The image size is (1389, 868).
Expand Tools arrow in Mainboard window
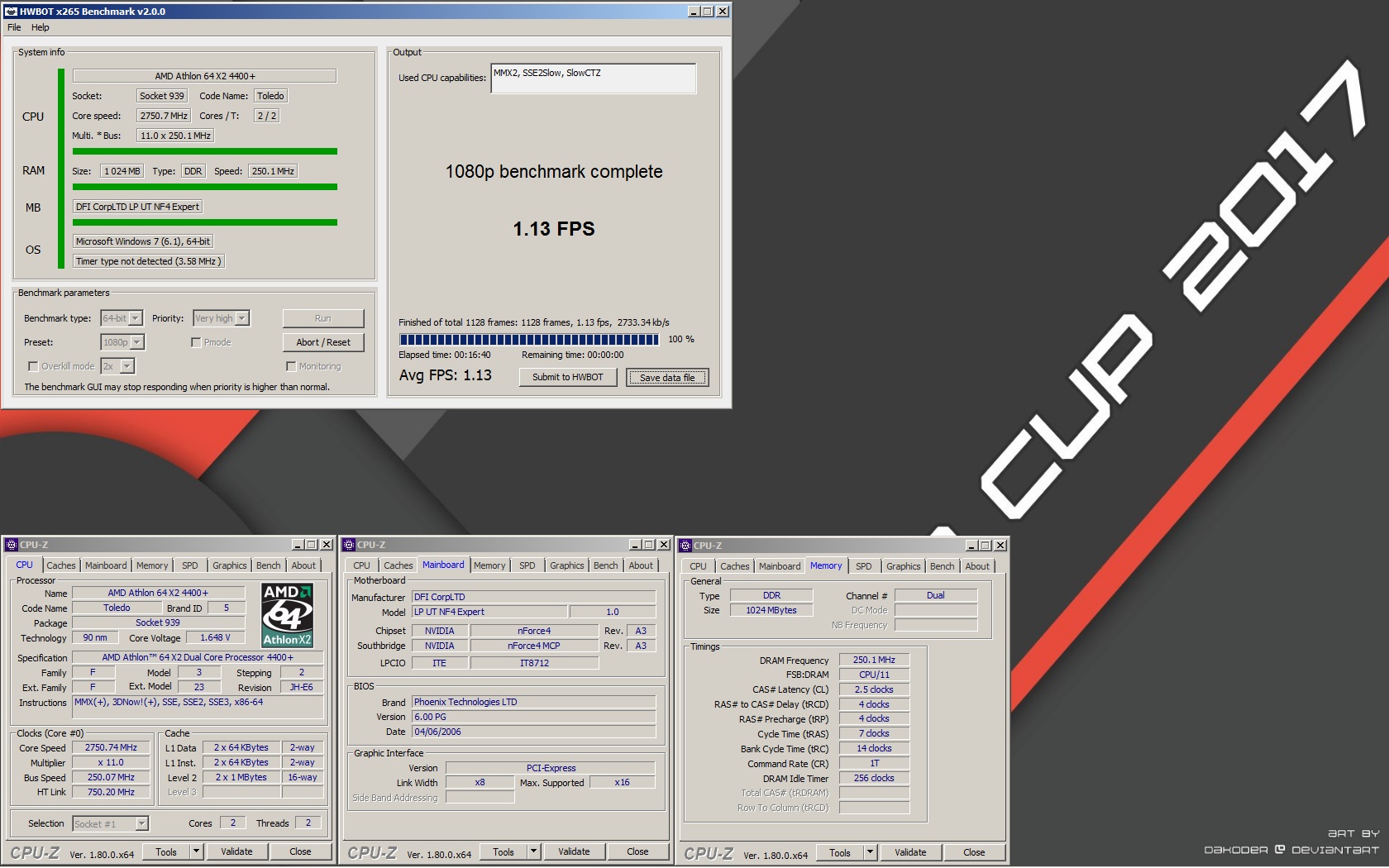tap(534, 851)
